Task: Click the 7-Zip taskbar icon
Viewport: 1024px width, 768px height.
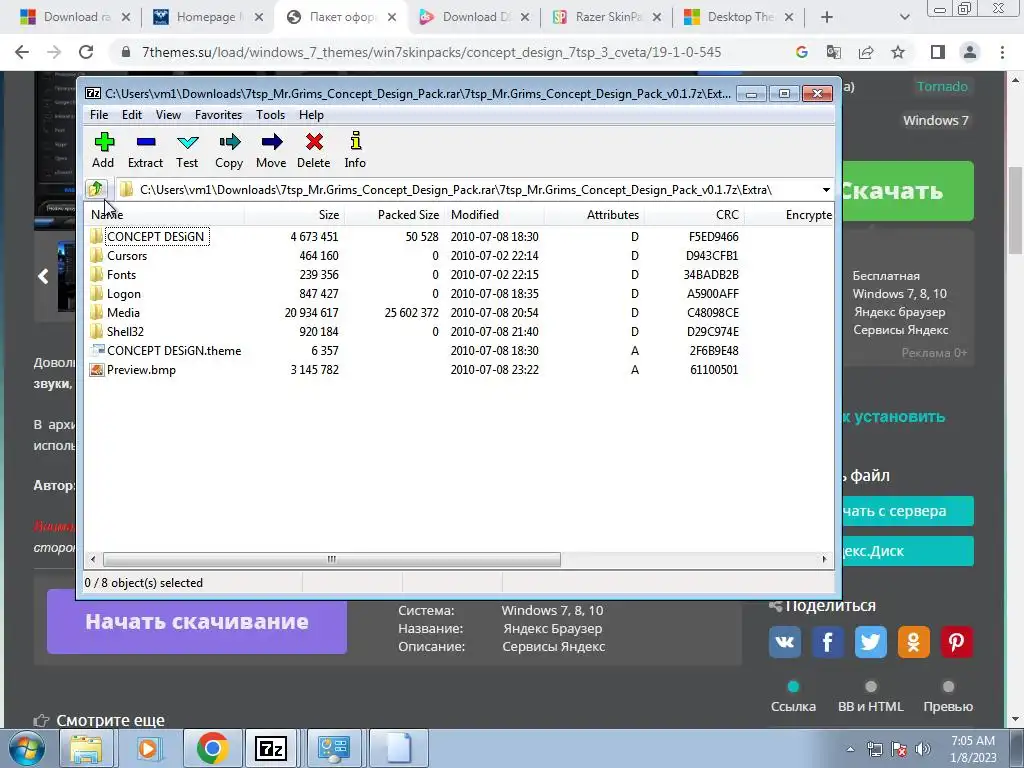Action: tap(272, 748)
